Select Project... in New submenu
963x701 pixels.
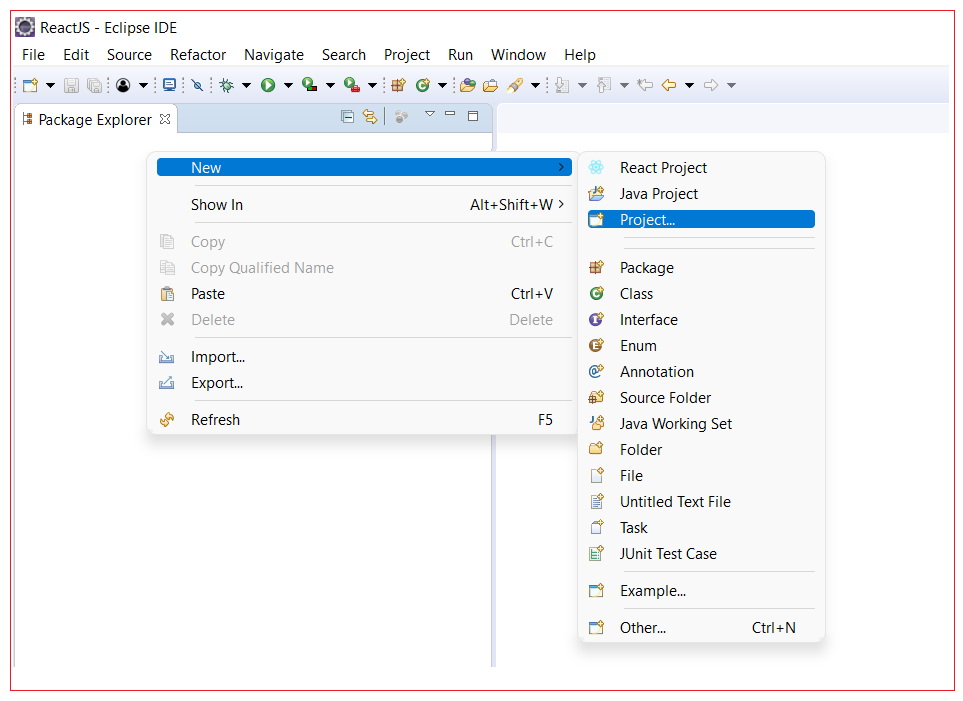point(701,219)
